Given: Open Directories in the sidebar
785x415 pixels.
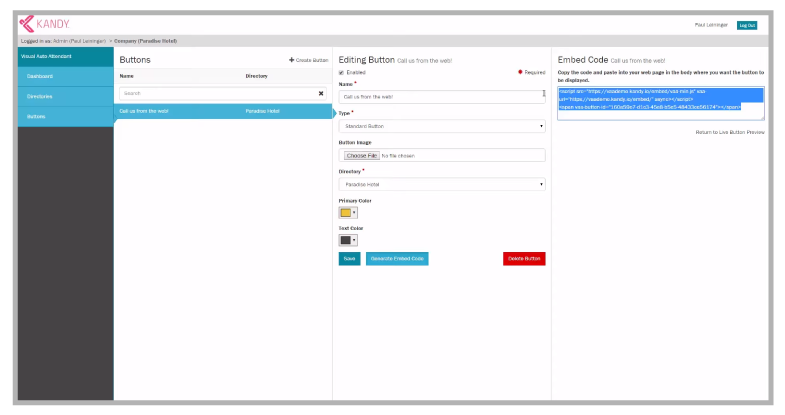Looking at the screenshot, I should pos(66,97).
